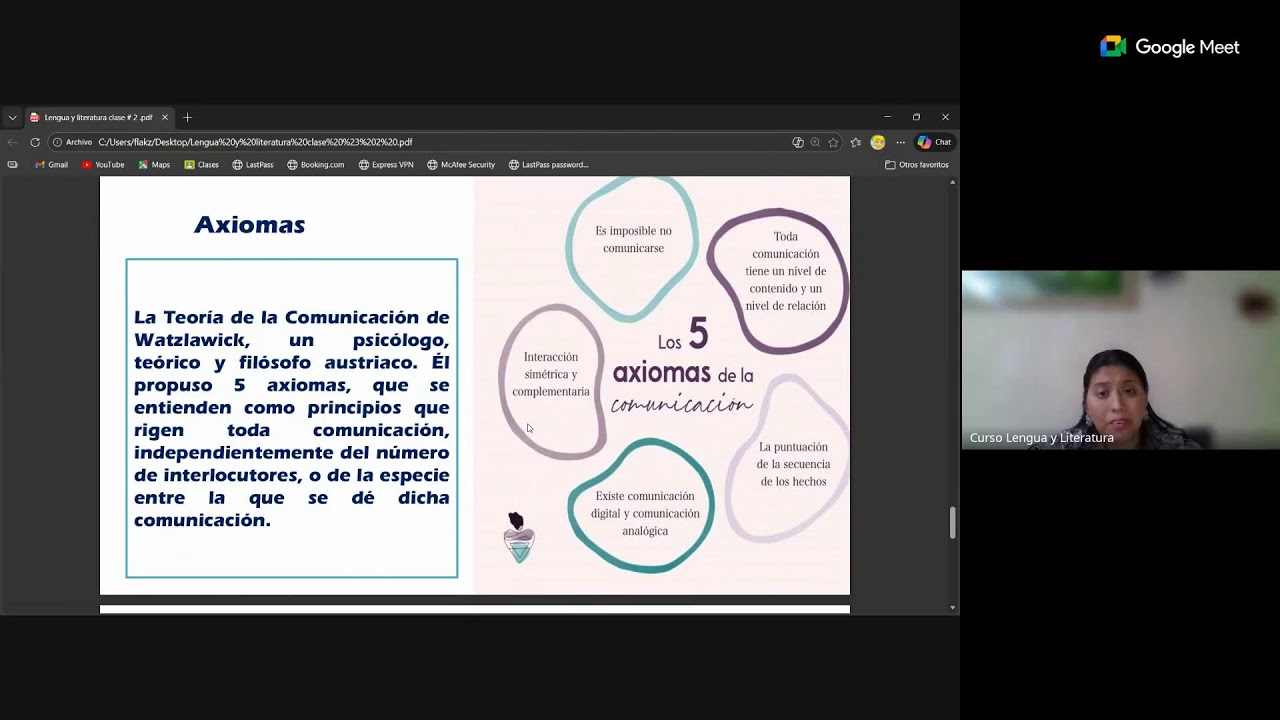Minimize the browser window

pyautogui.click(x=887, y=117)
